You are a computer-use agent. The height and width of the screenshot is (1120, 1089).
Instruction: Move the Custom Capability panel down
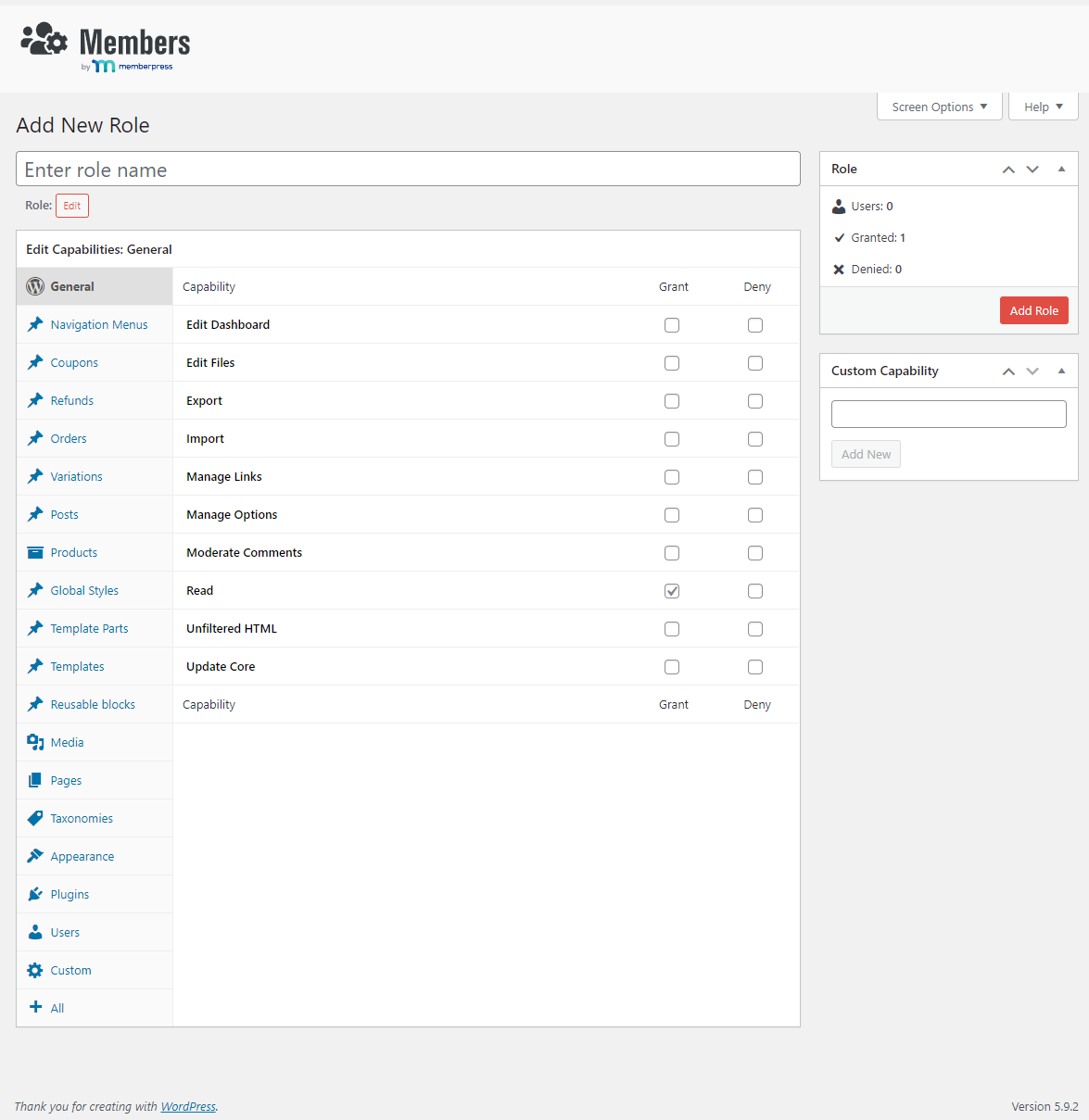[1032, 371]
